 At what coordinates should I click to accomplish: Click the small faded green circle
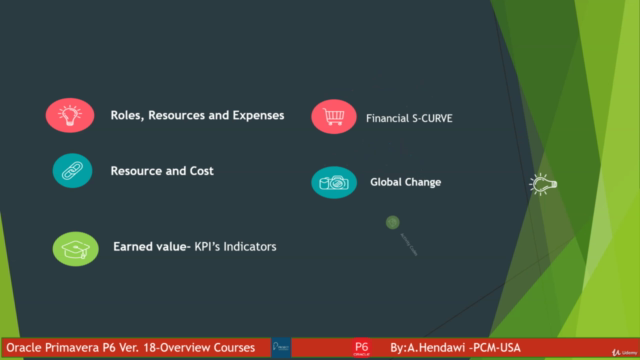click(393, 222)
